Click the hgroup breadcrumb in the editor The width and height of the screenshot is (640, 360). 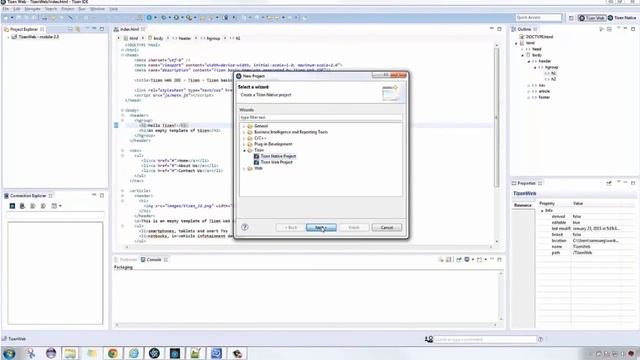[210, 38]
